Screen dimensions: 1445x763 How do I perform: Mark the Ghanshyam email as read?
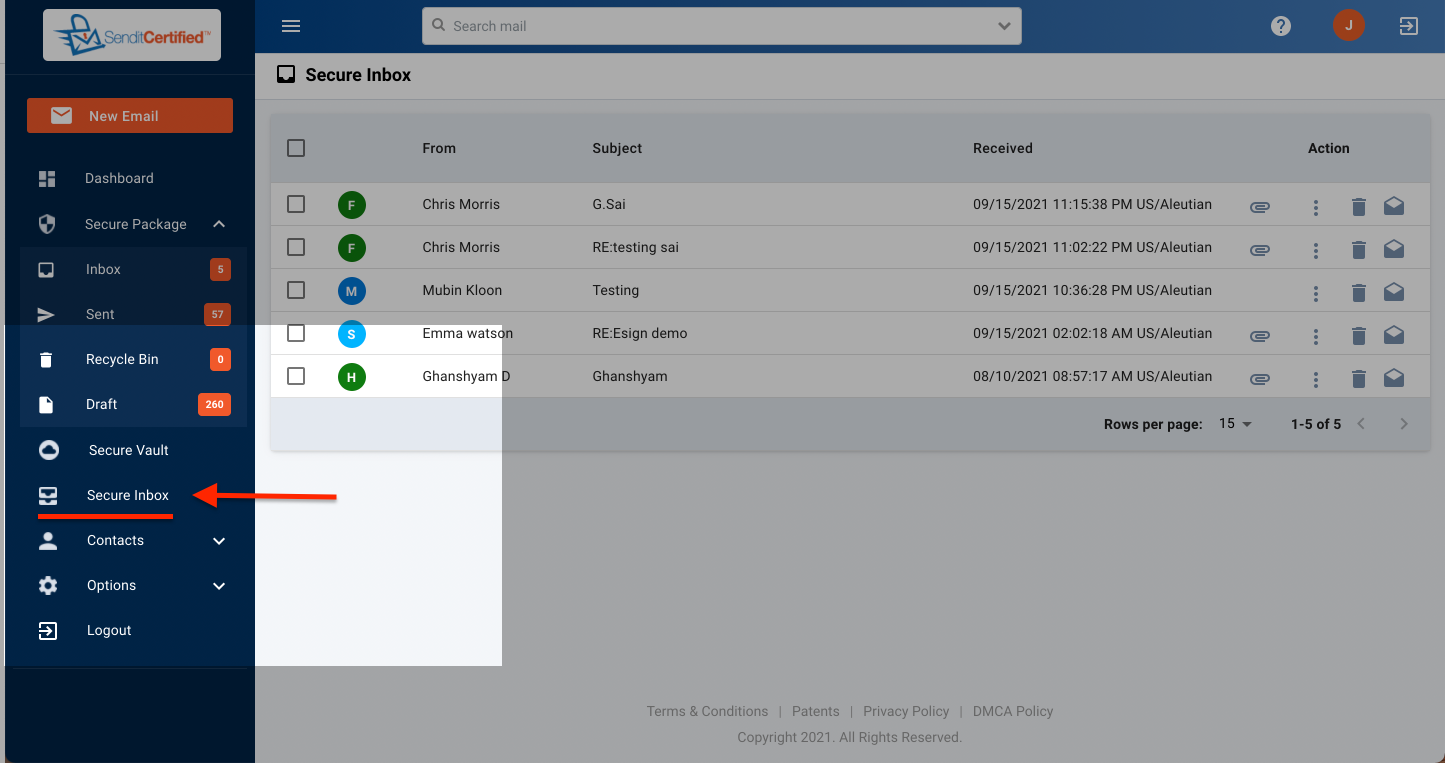pos(1393,379)
